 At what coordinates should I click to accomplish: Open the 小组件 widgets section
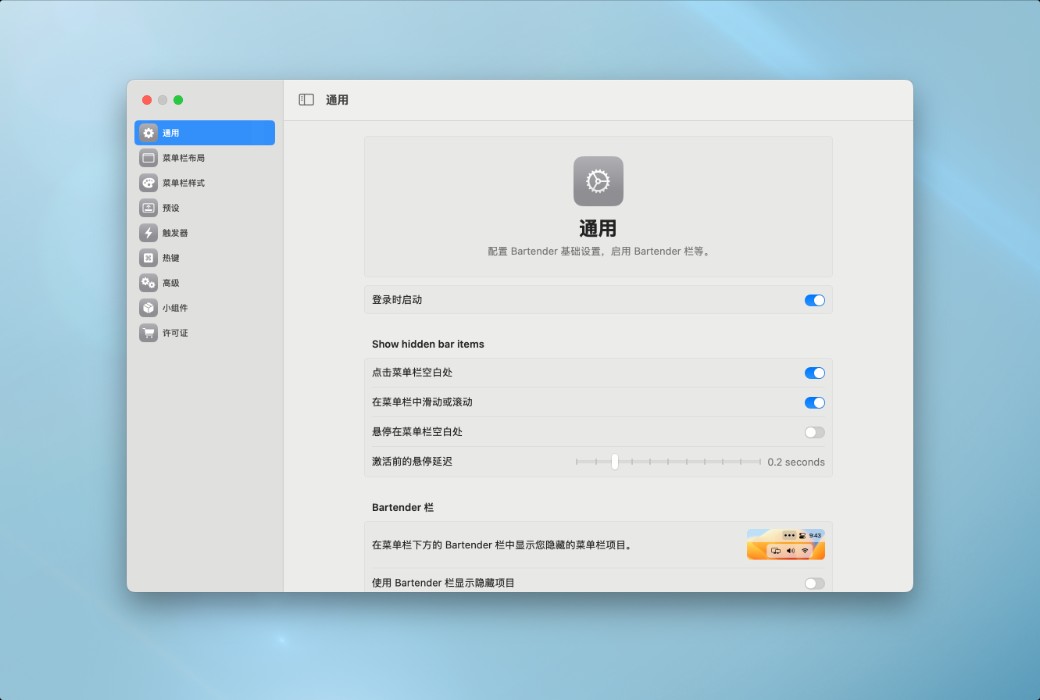coord(204,308)
